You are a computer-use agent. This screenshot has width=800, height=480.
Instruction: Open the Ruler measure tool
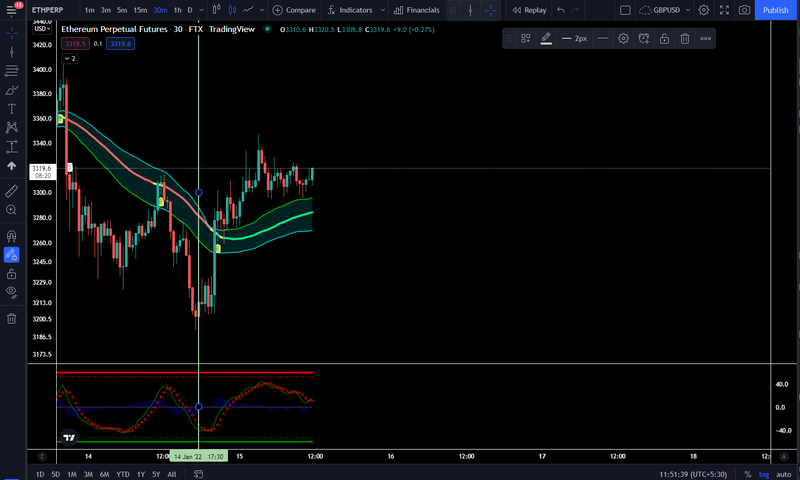coord(11,191)
